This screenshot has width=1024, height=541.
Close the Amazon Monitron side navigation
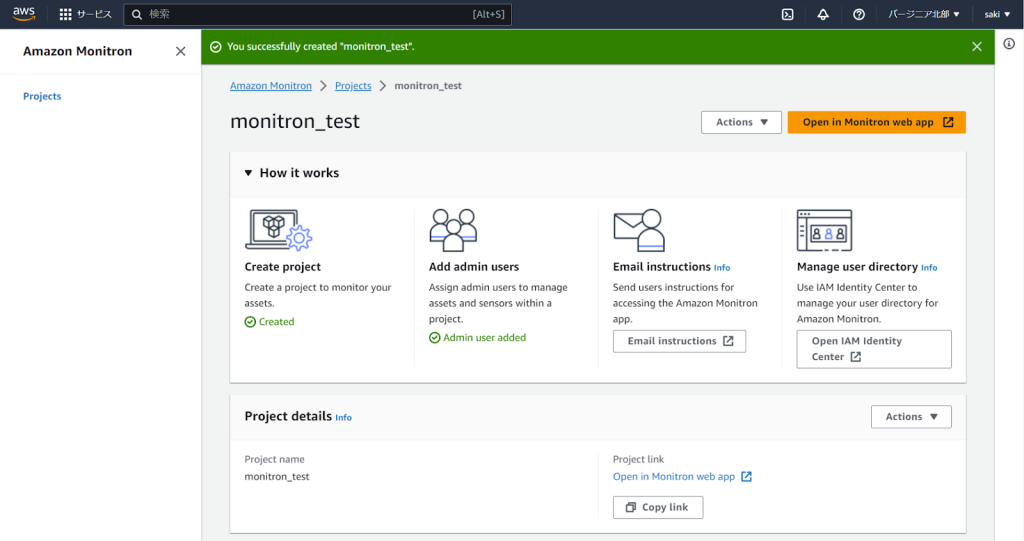(180, 51)
